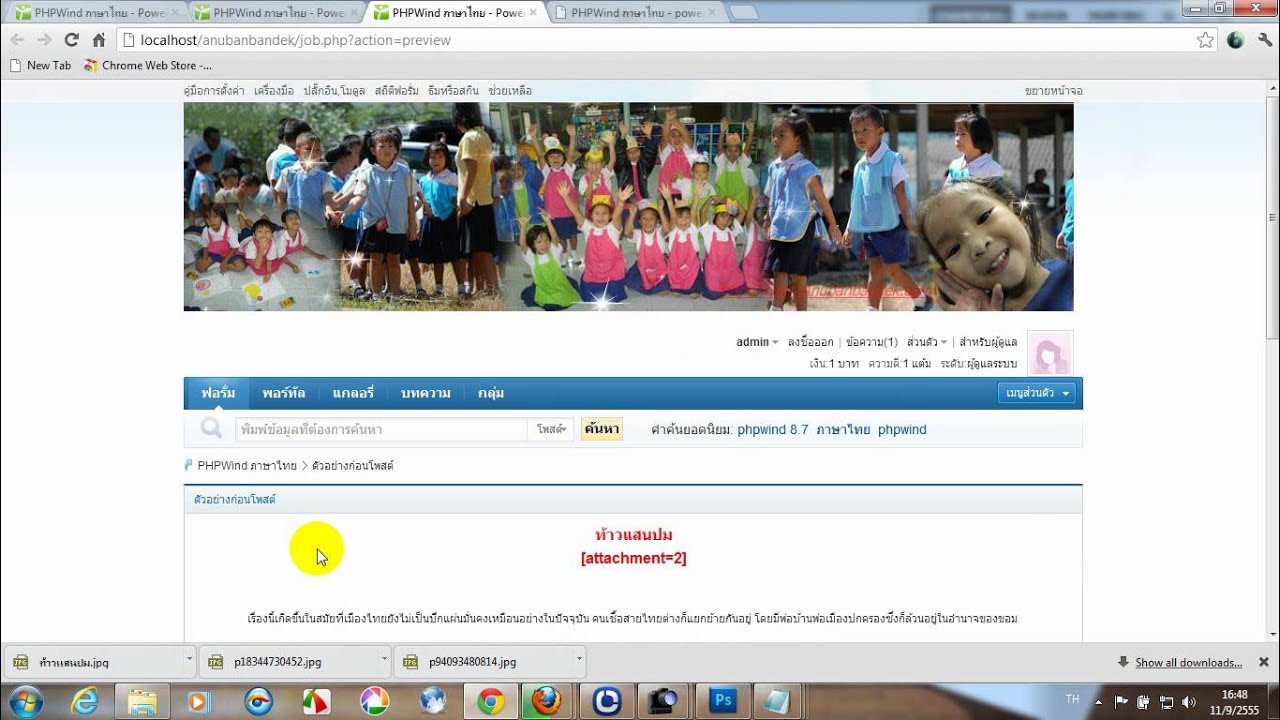Click the ค้นหา search button
The image size is (1280, 720).
click(x=601, y=429)
